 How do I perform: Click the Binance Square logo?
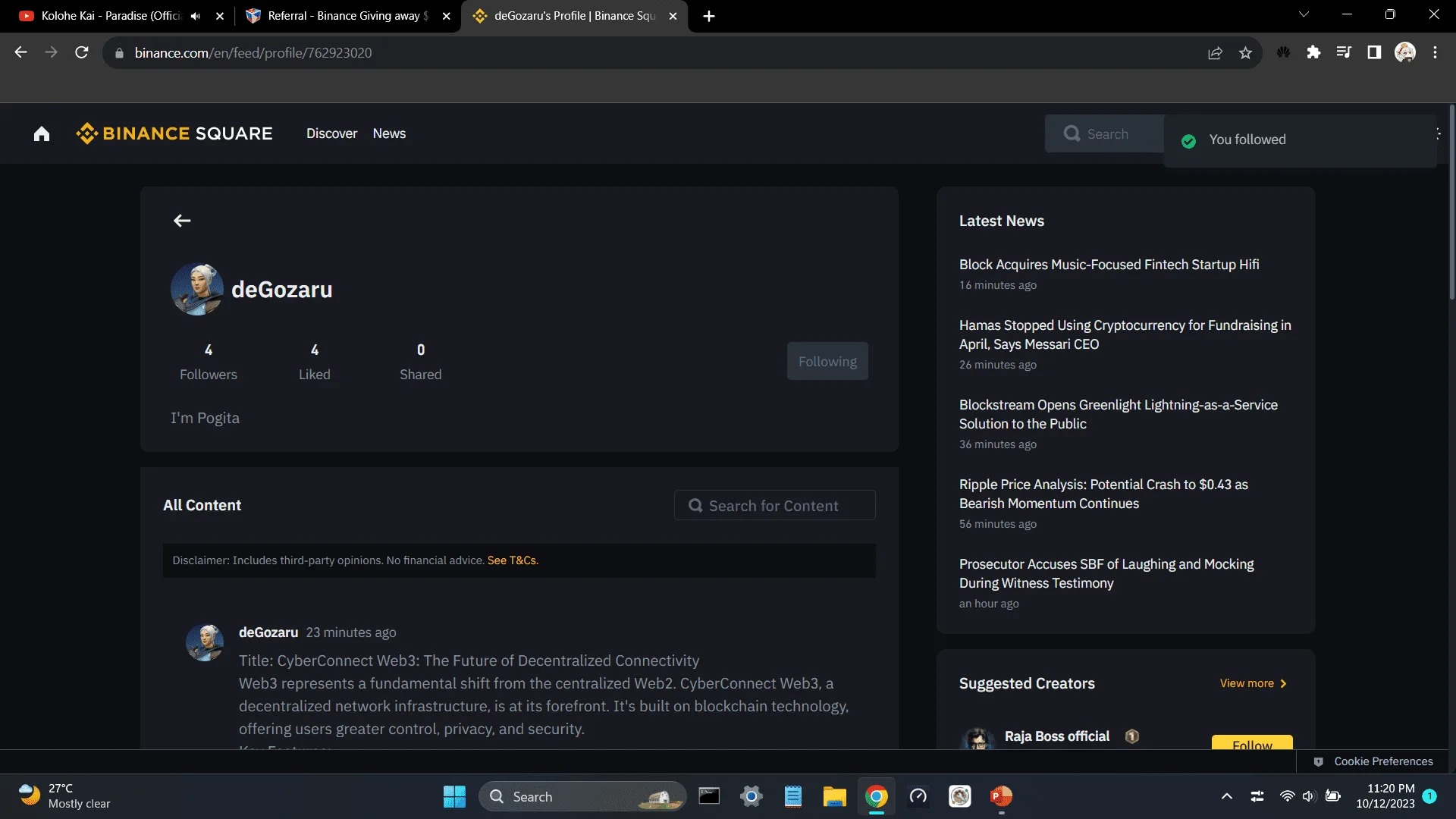(x=174, y=133)
